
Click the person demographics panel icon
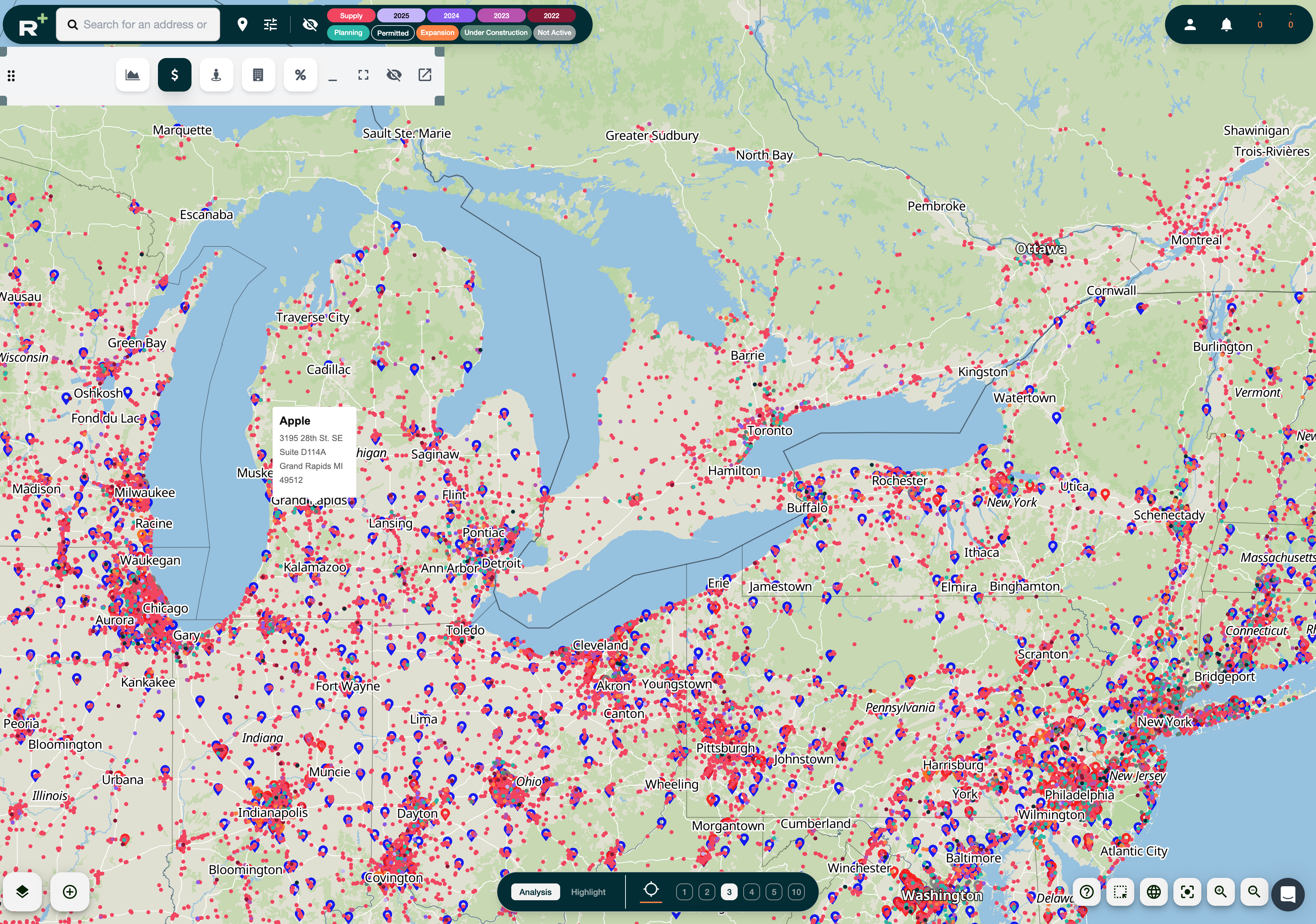pyautogui.click(x=216, y=75)
